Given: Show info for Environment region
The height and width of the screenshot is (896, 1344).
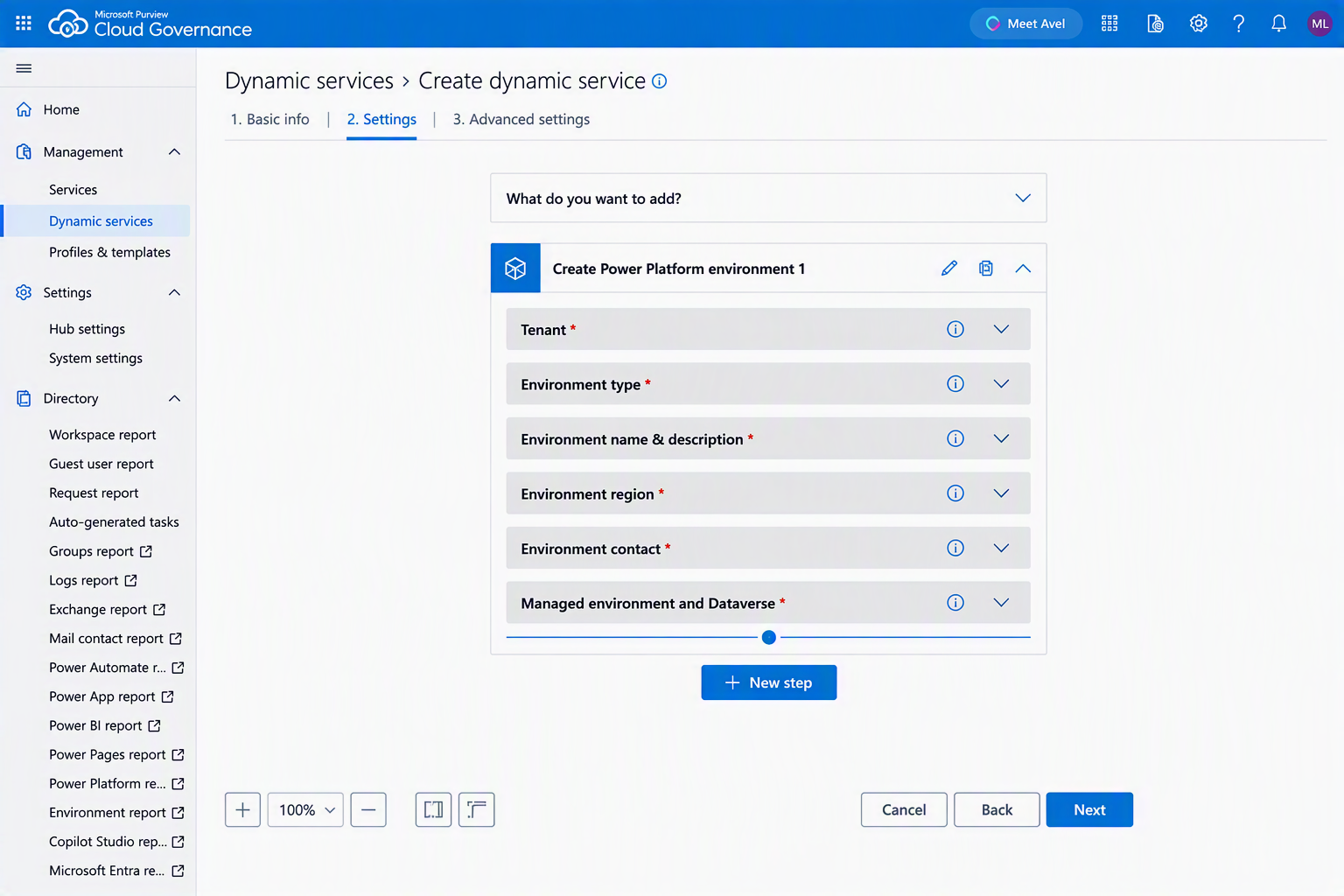Looking at the screenshot, I should click(955, 493).
